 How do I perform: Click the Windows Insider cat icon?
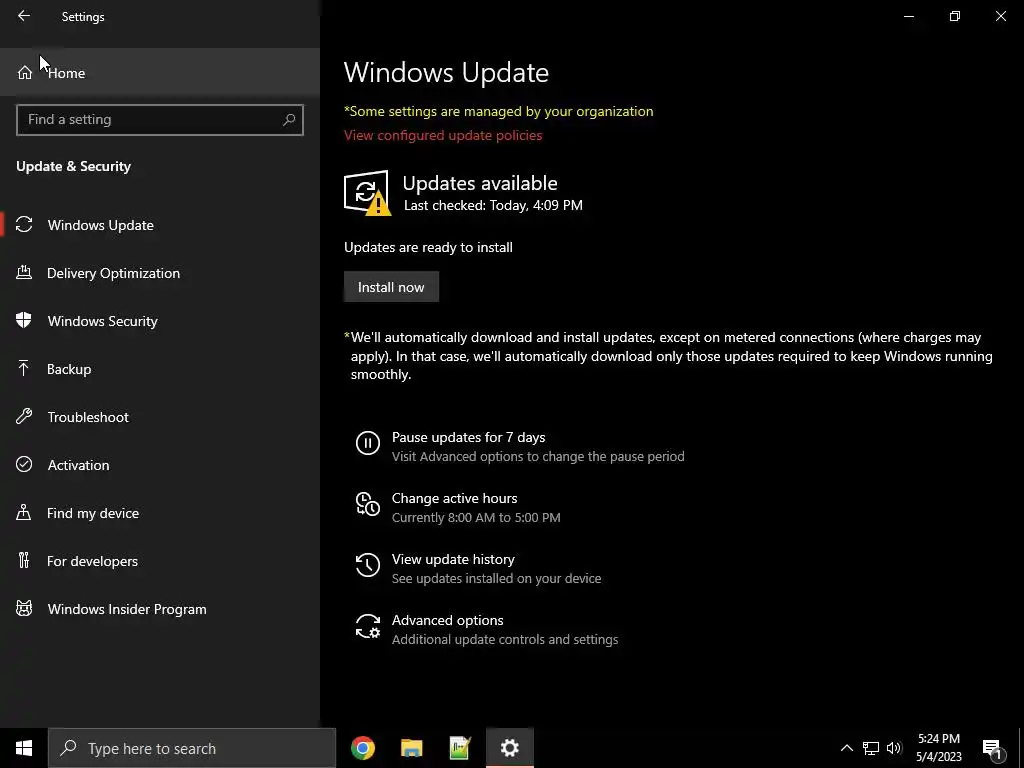tap(24, 609)
